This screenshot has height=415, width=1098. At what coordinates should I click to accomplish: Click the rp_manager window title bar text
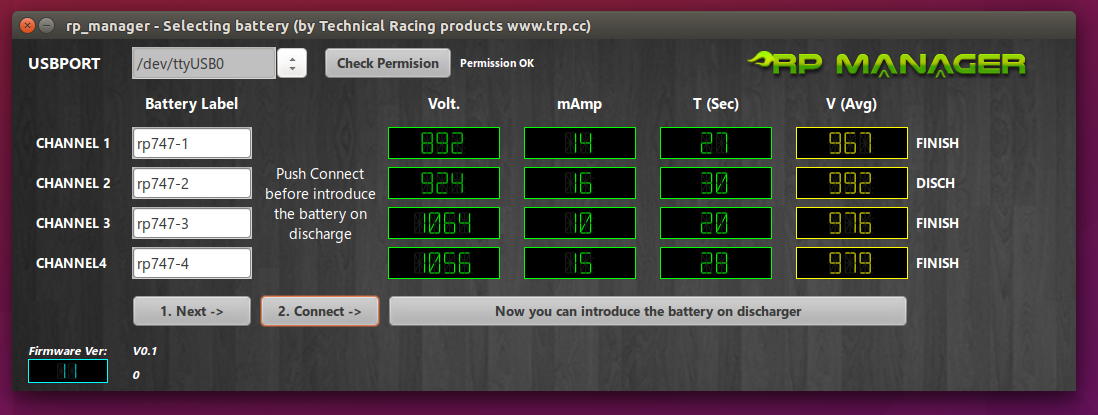point(328,26)
